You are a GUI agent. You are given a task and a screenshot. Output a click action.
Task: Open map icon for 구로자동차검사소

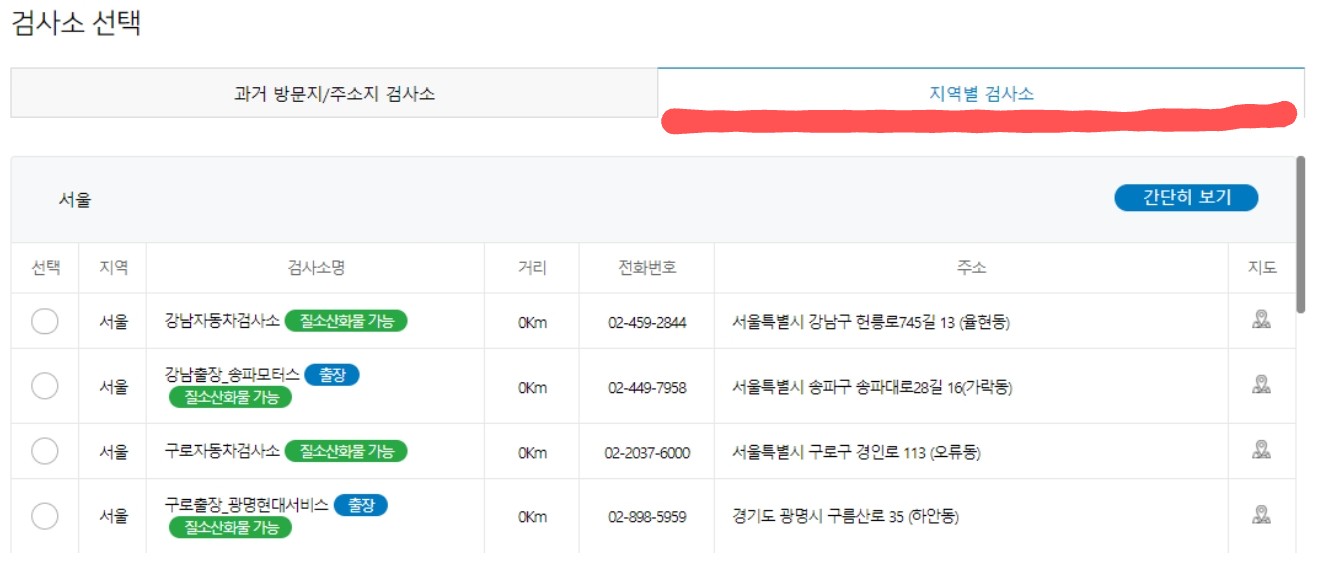pyautogui.click(x=1261, y=450)
